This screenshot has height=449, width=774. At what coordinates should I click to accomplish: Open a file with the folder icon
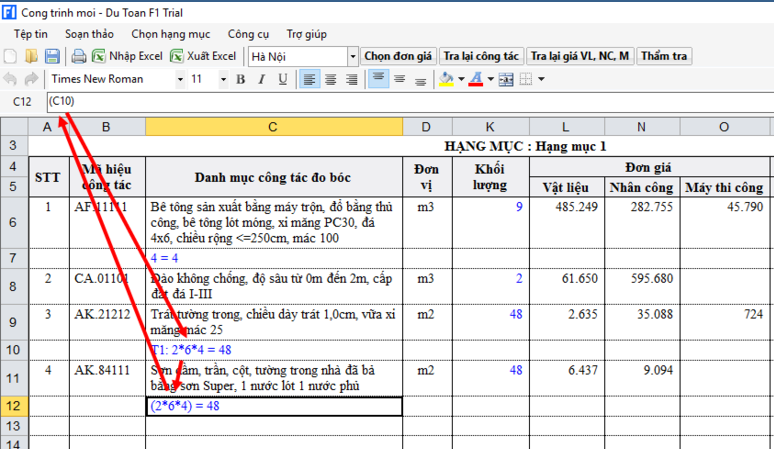(31, 56)
